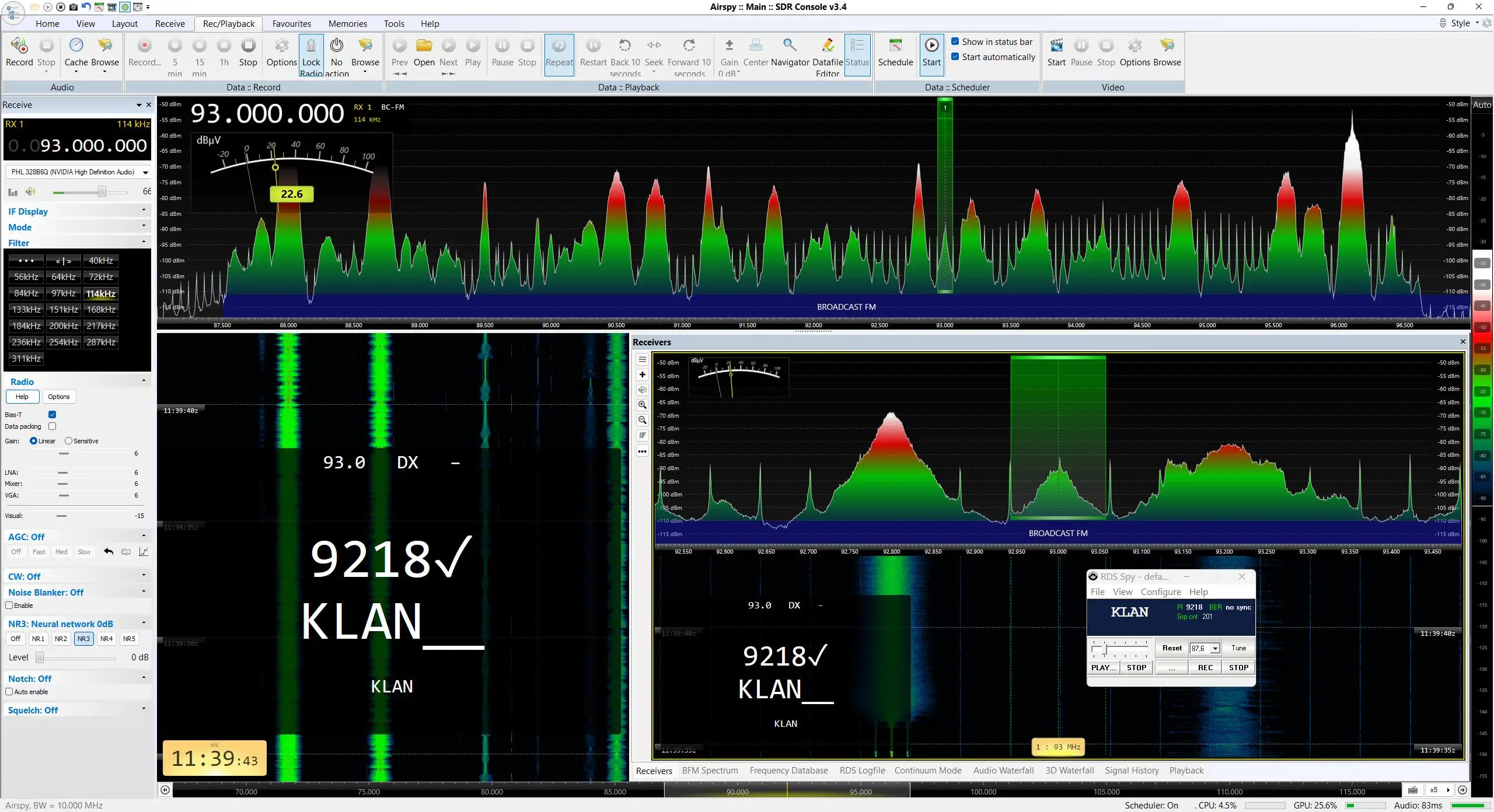
Task: Click Reset in RDS Spy window
Action: (x=1172, y=648)
